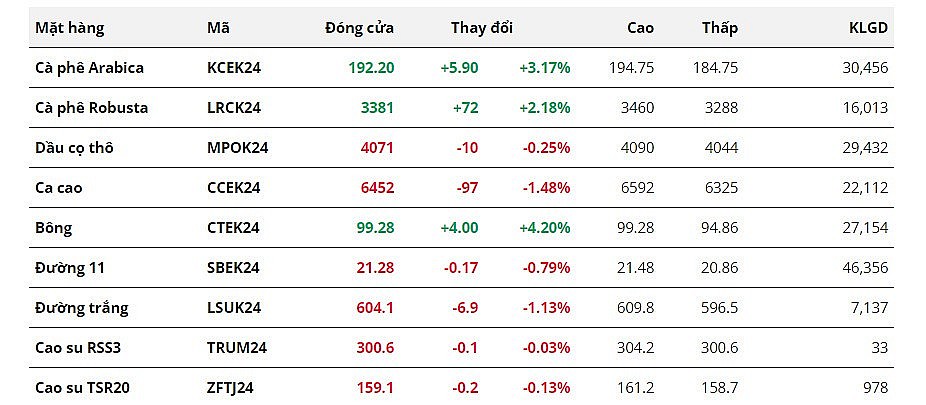Screen dimensions: 926x405
Task: Select the 'Đường trắng' commodity name
Action: pos(81,308)
